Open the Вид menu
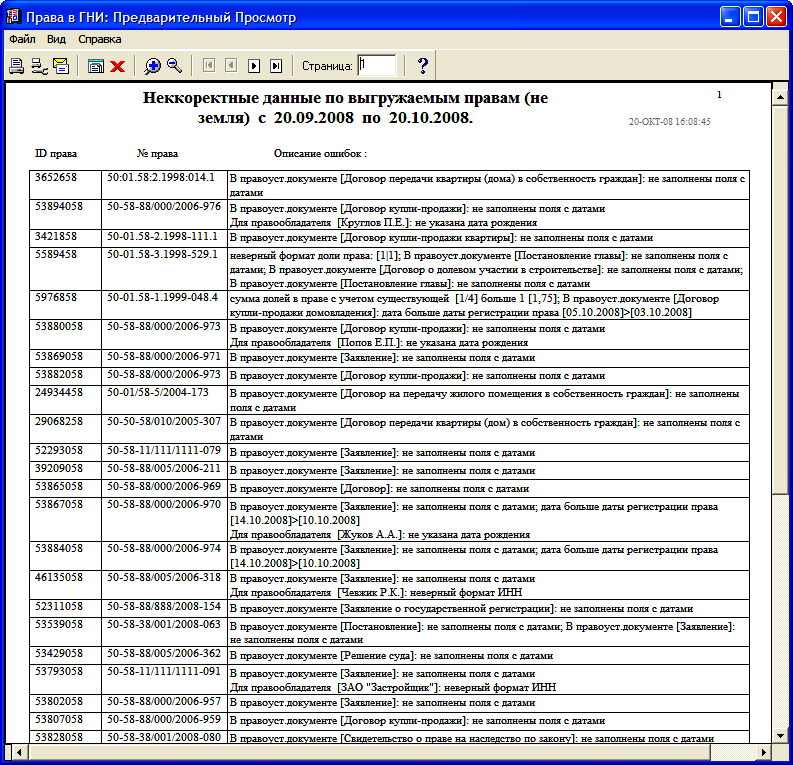The image size is (793, 765). pyautogui.click(x=56, y=39)
